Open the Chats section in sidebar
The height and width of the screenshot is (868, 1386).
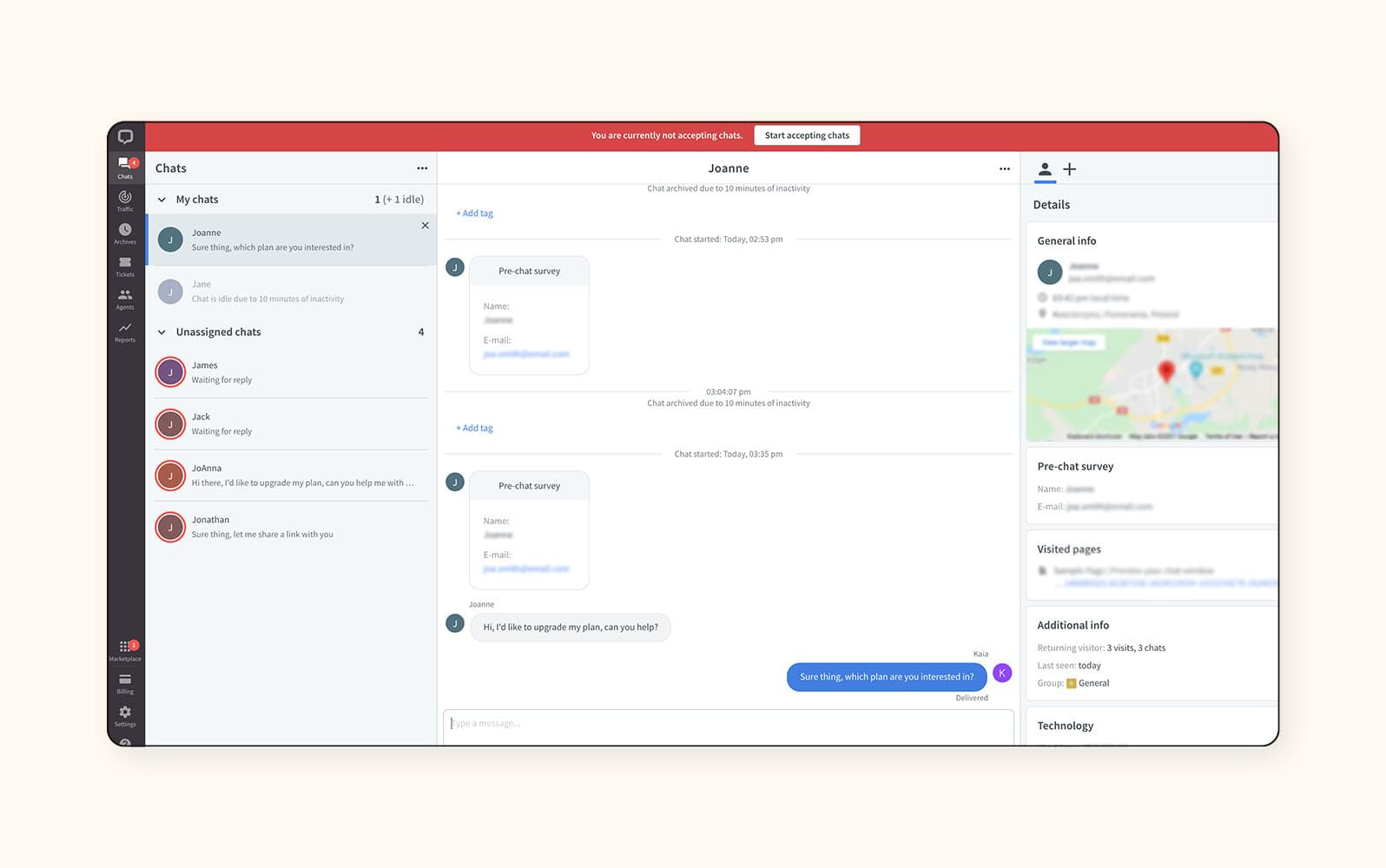click(x=126, y=168)
